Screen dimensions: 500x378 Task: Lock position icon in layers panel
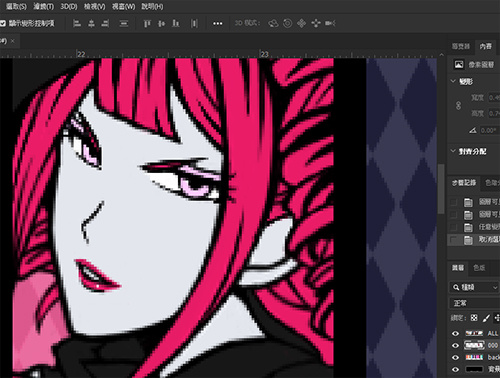coord(497,318)
